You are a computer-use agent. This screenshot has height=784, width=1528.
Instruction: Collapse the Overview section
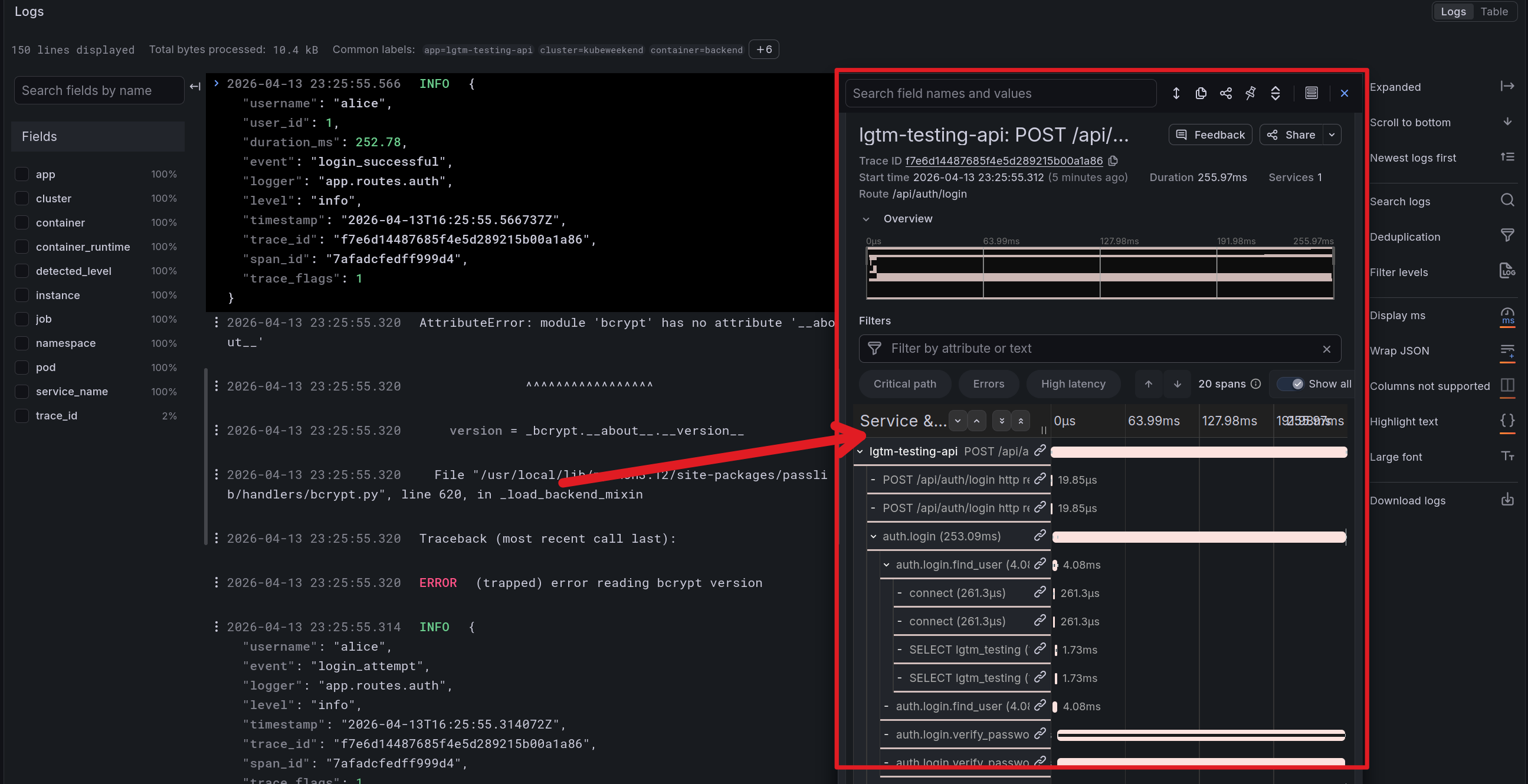tap(866, 219)
